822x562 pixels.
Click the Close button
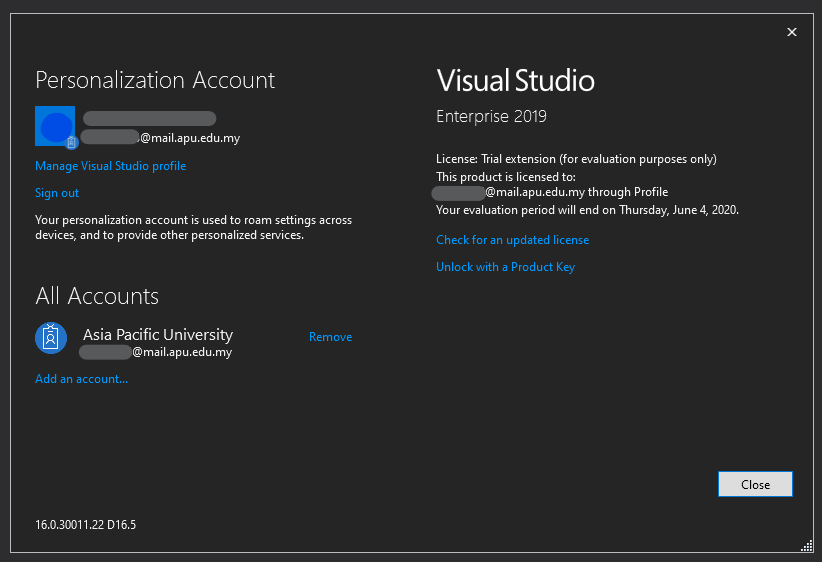click(x=755, y=484)
